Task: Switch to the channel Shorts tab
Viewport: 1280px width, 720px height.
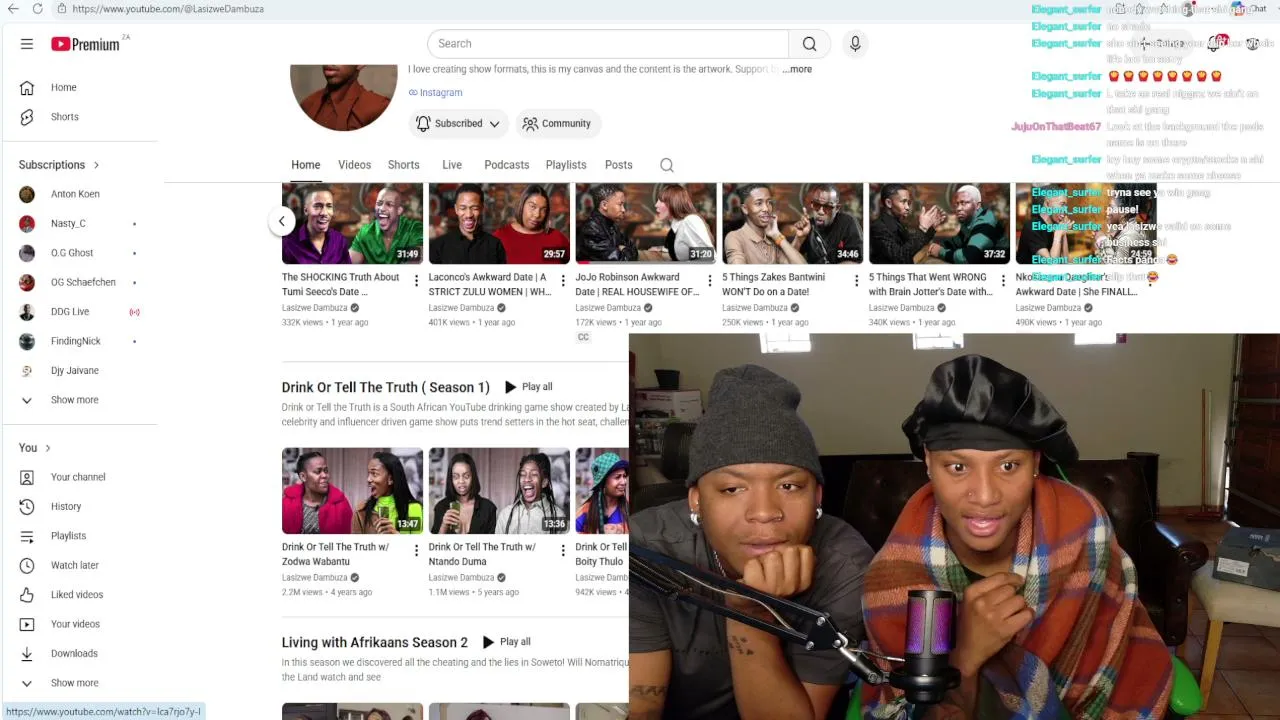Action: [x=403, y=165]
